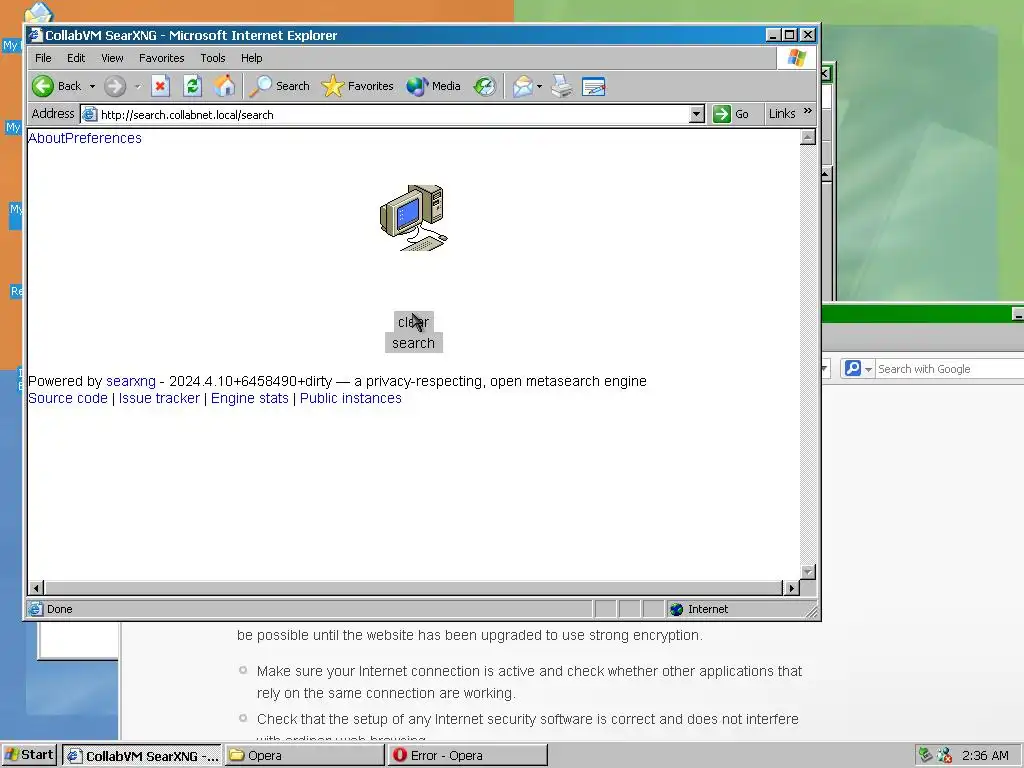The height and width of the screenshot is (768, 1024).
Task: Stop page loading with the red X icon
Action: pos(161,86)
